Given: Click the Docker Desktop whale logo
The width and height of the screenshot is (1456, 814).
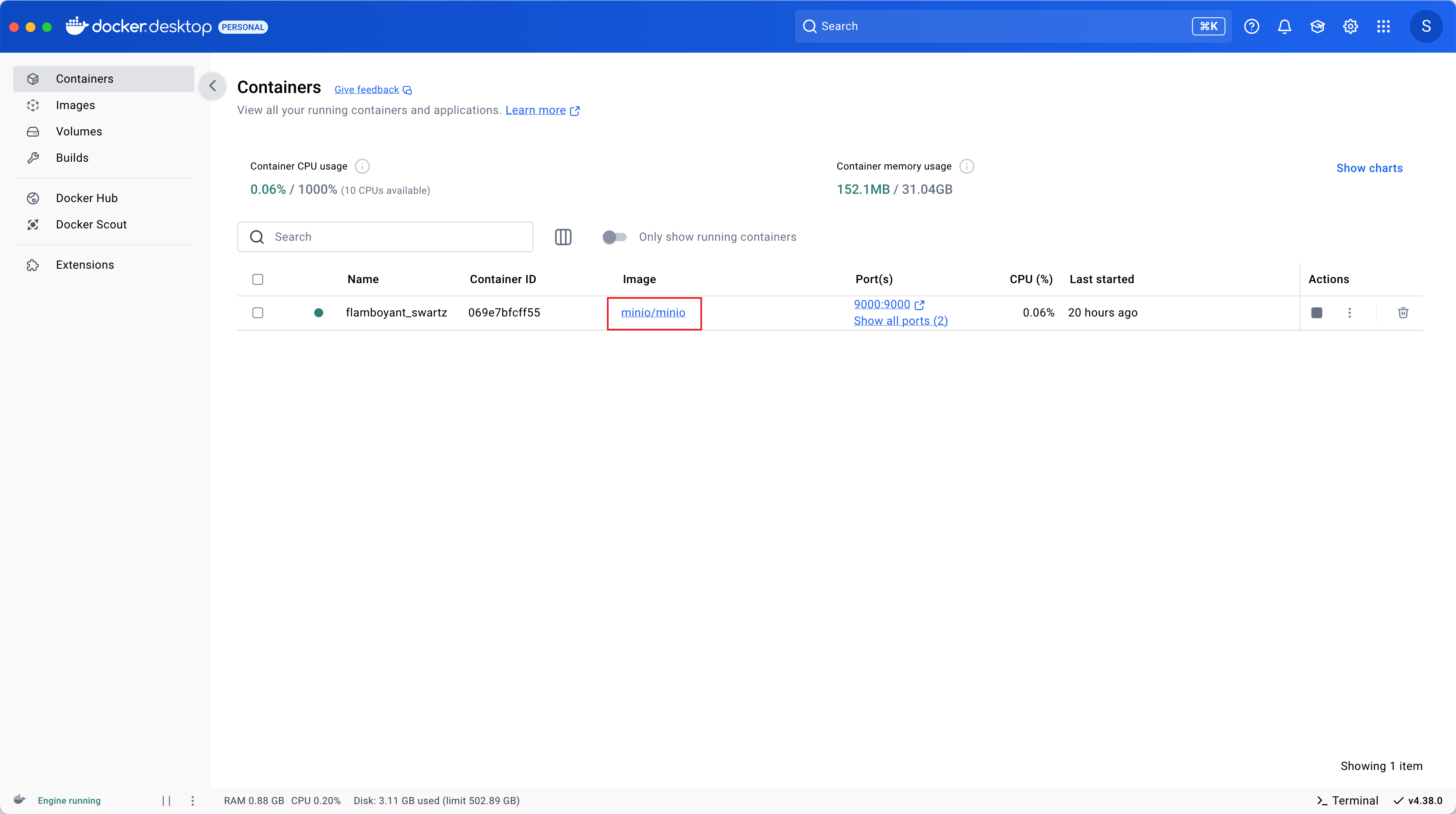Looking at the screenshot, I should coord(77,26).
